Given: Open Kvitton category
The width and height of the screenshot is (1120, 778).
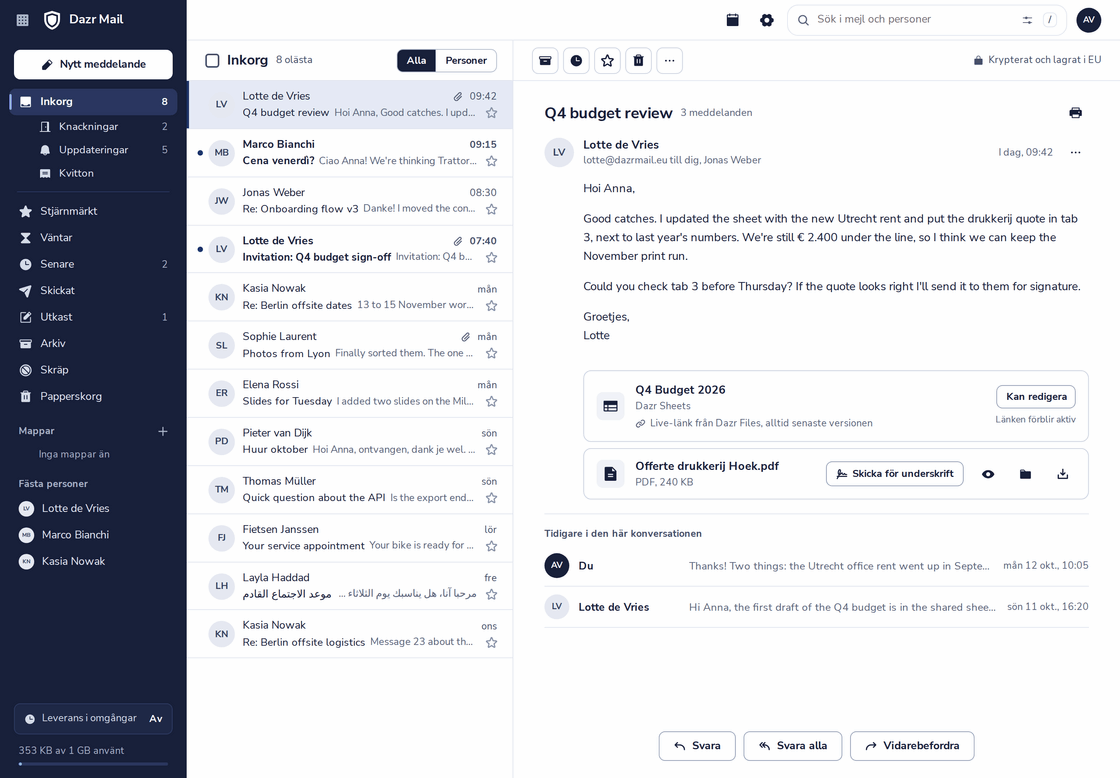Looking at the screenshot, I should 103,174.
